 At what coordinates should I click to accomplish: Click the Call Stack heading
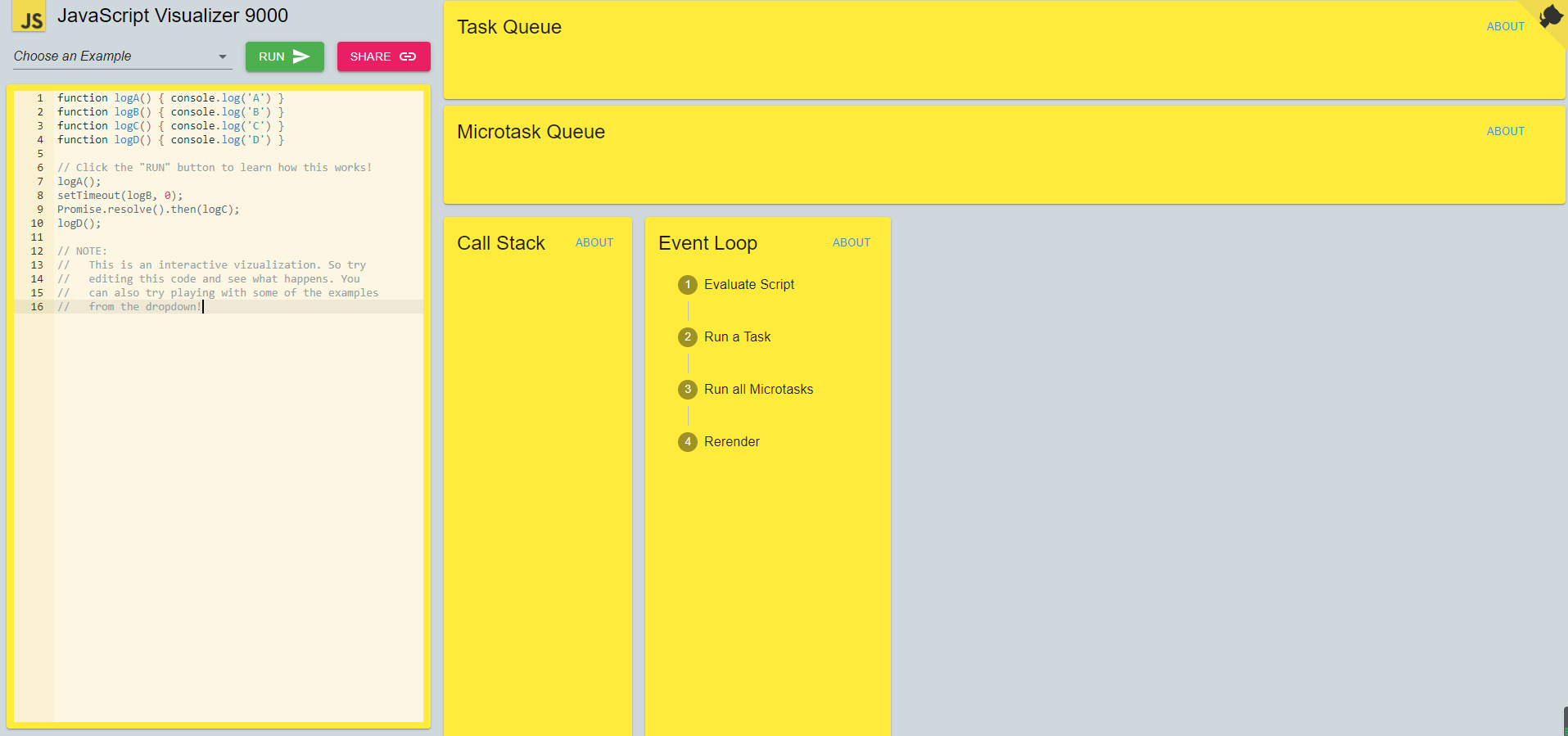pos(501,243)
